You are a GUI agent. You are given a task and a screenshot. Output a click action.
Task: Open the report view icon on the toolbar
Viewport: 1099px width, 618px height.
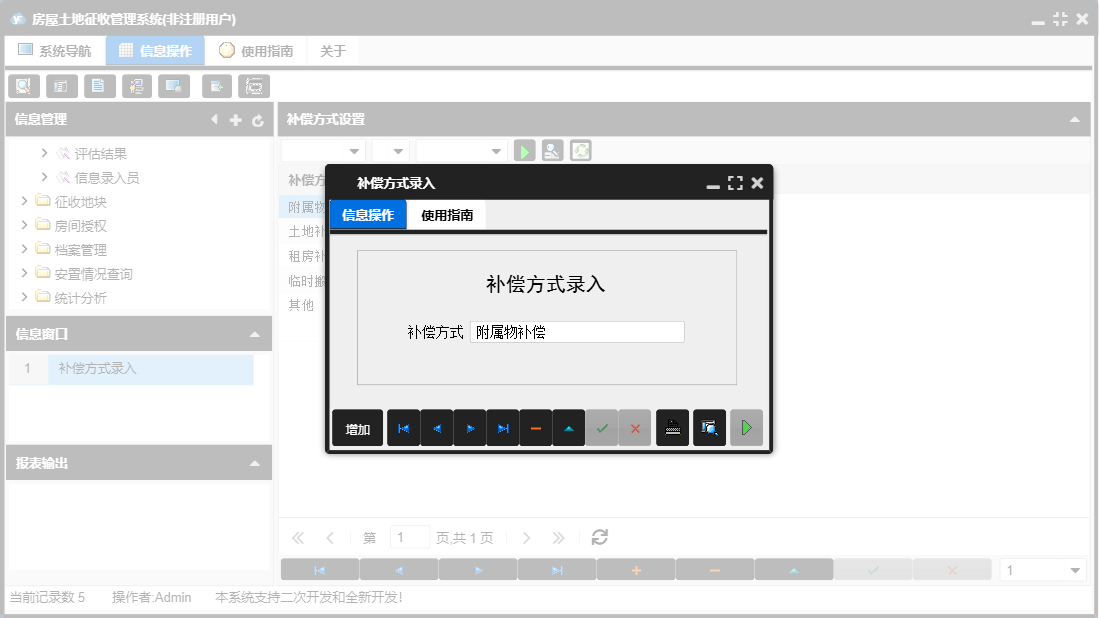[61, 86]
